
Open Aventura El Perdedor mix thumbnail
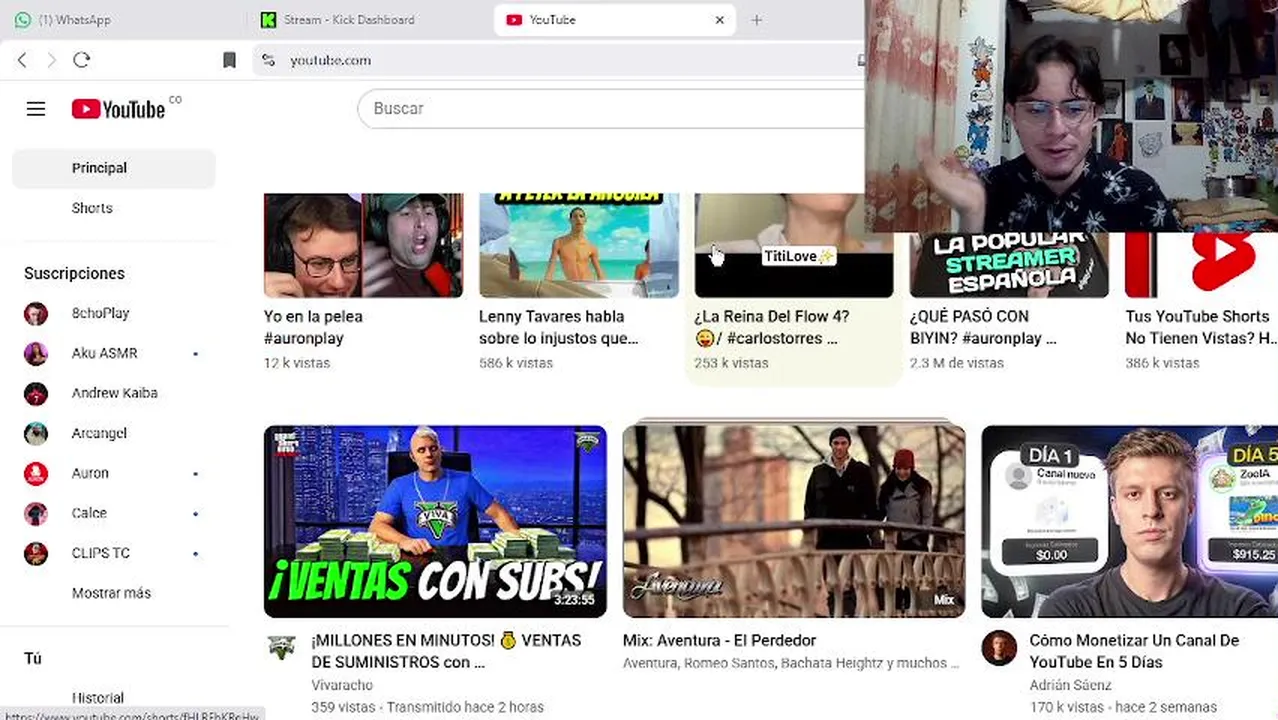794,521
